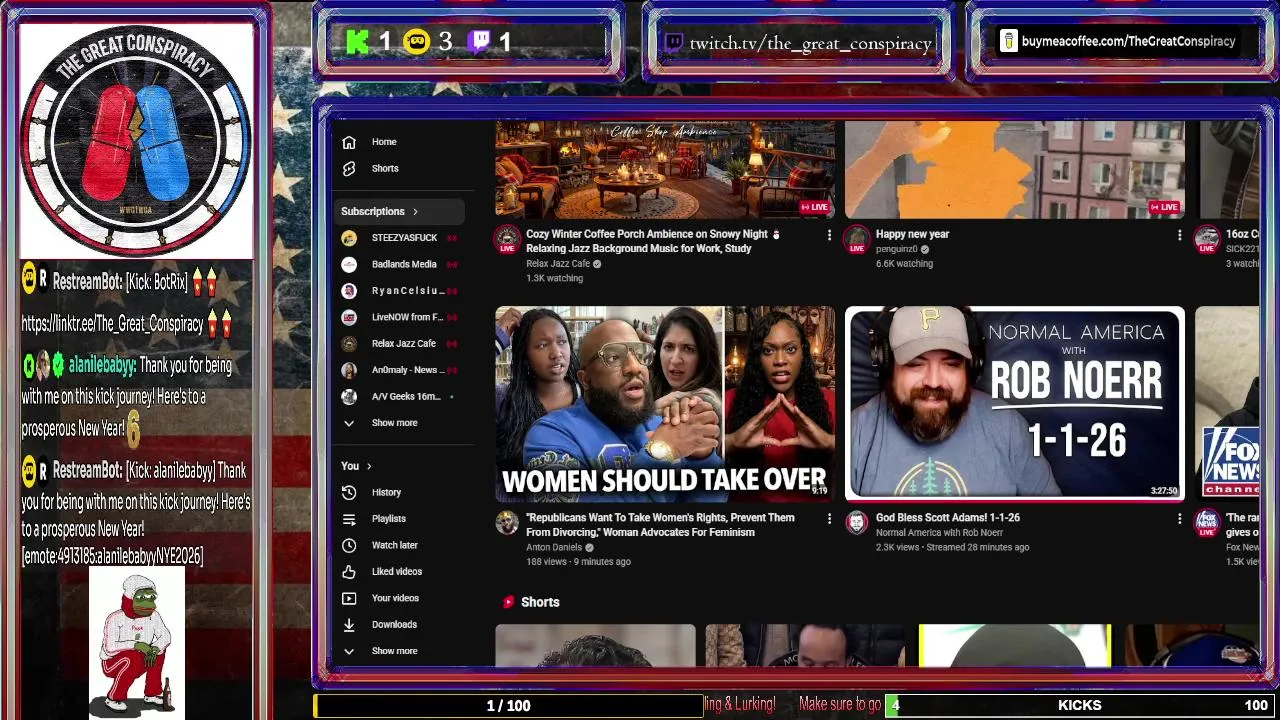The image size is (1280, 720).
Task: Select Badlands Media channel avatar
Action: pos(349,264)
